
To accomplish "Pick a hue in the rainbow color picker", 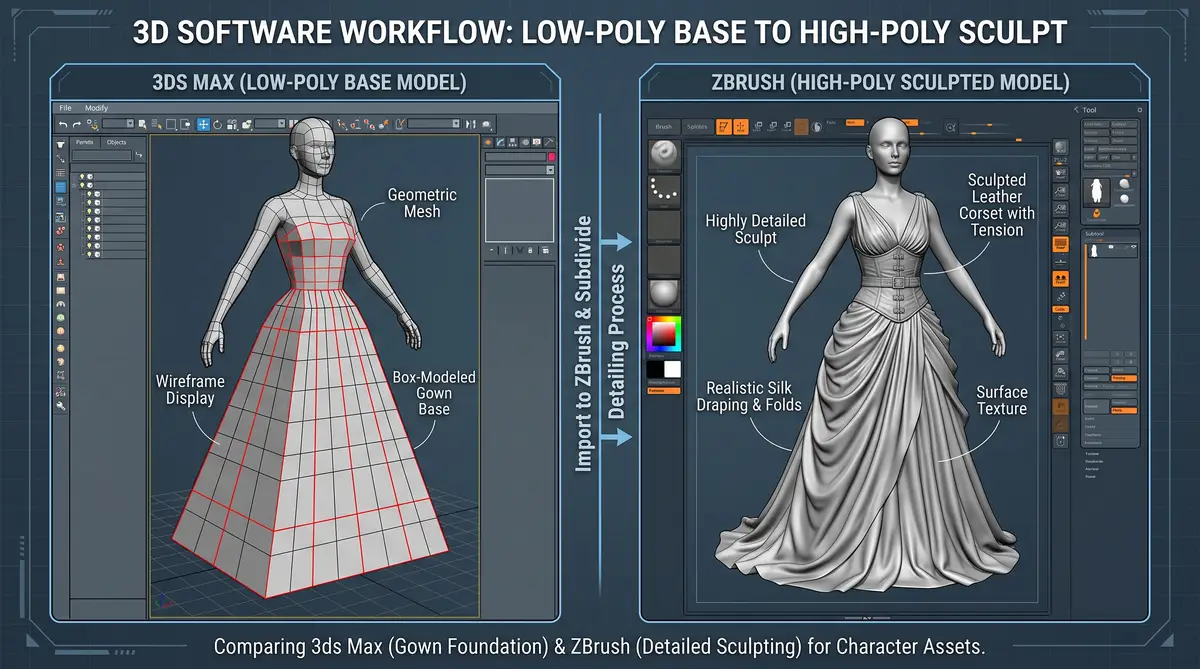I will pos(664,334).
